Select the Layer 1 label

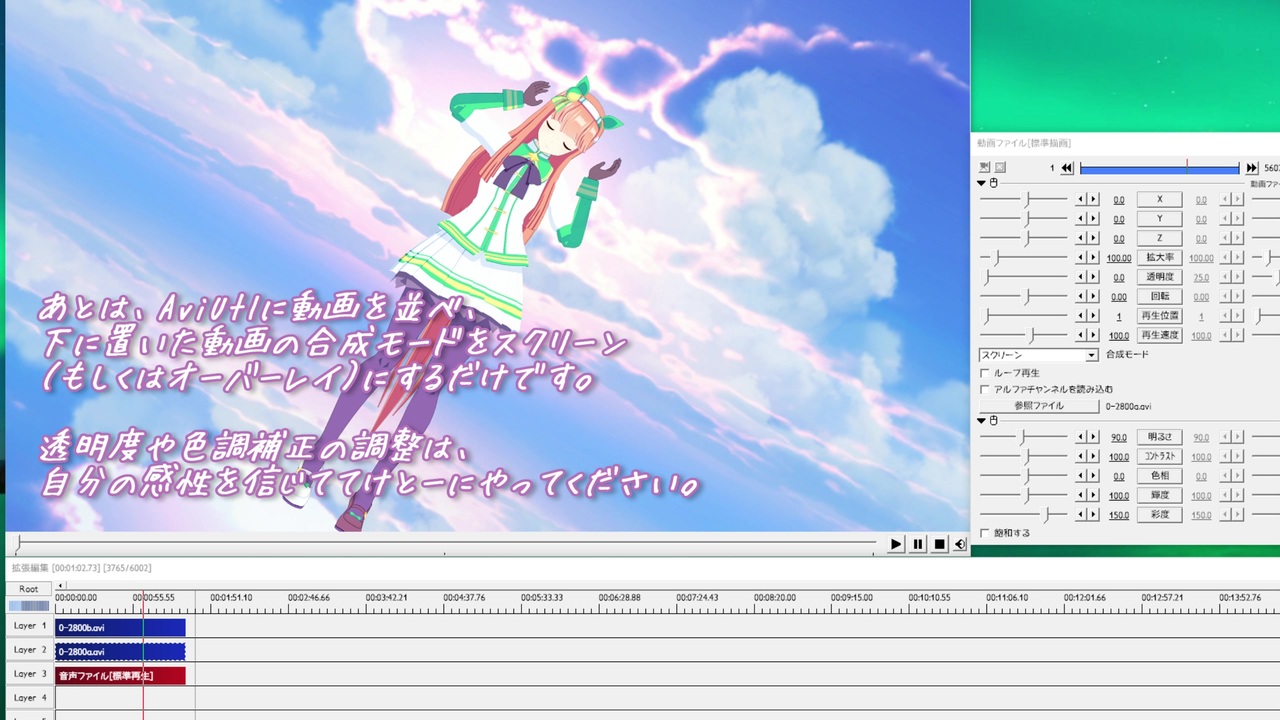pyautogui.click(x=30, y=626)
